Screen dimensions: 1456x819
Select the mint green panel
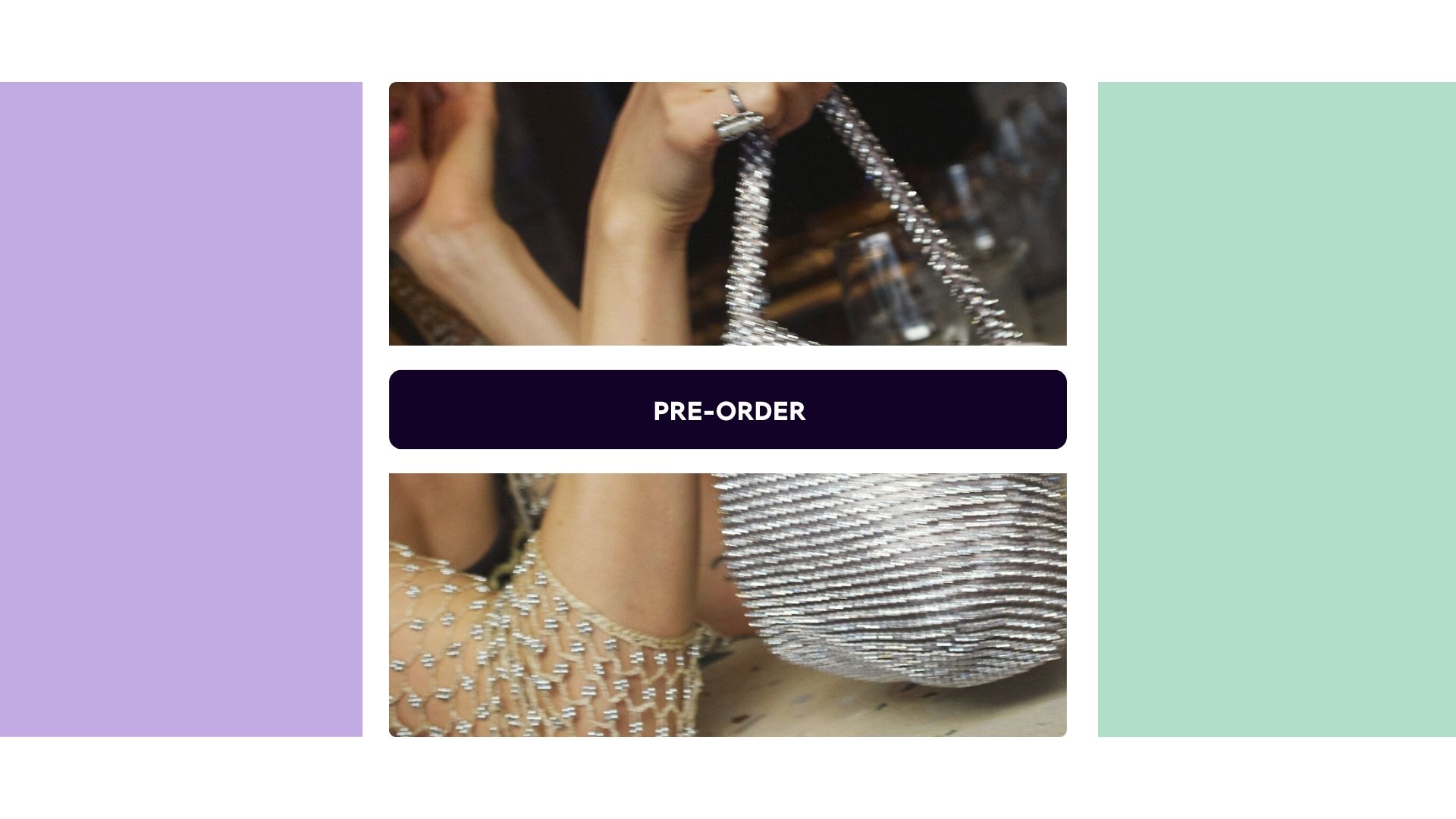(x=1277, y=409)
